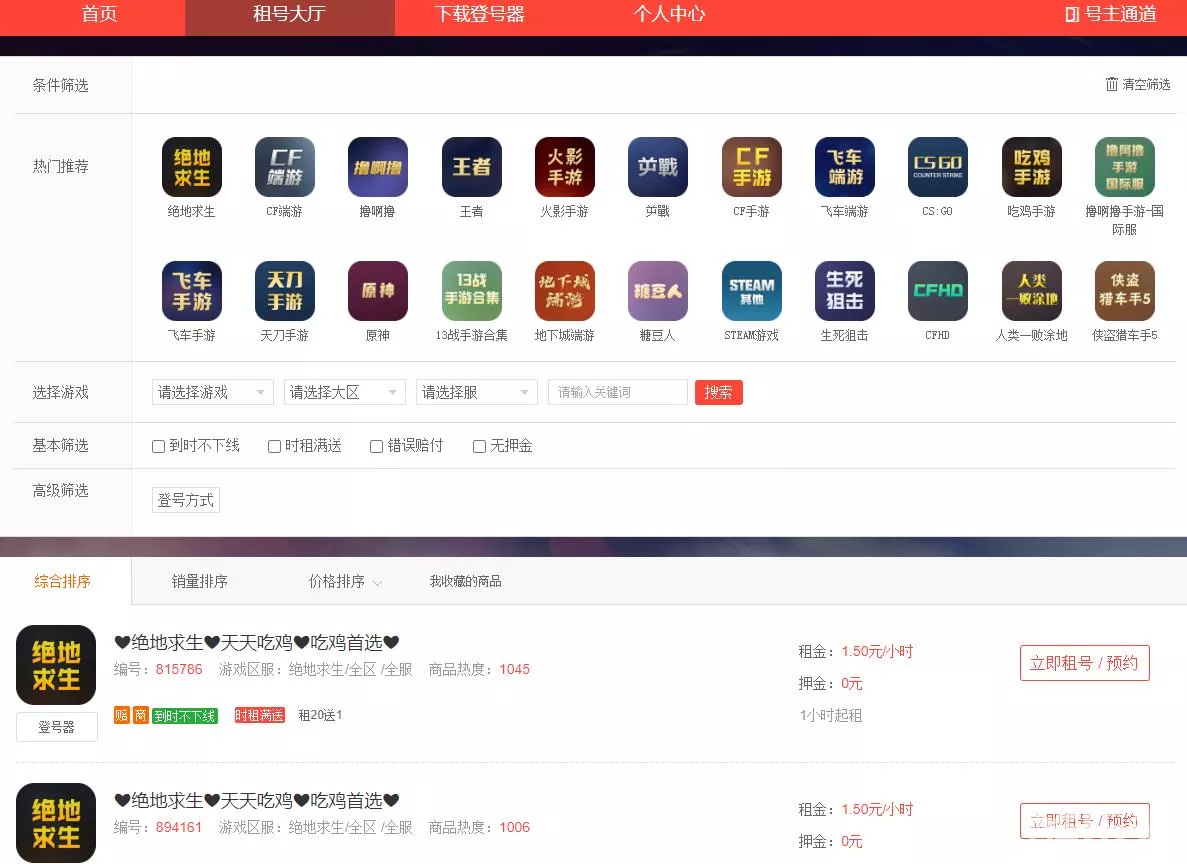Open the CS:GO category icon
The width and height of the screenshot is (1187, 864).
[936, 167]
